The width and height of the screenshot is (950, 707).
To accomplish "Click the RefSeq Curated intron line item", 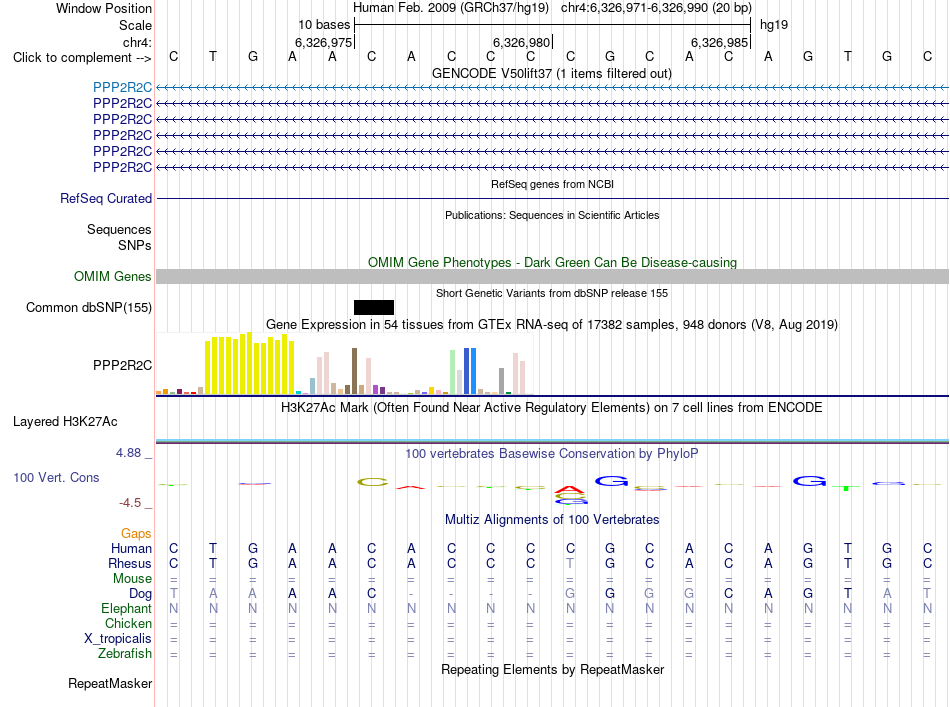I will [552, 199].
